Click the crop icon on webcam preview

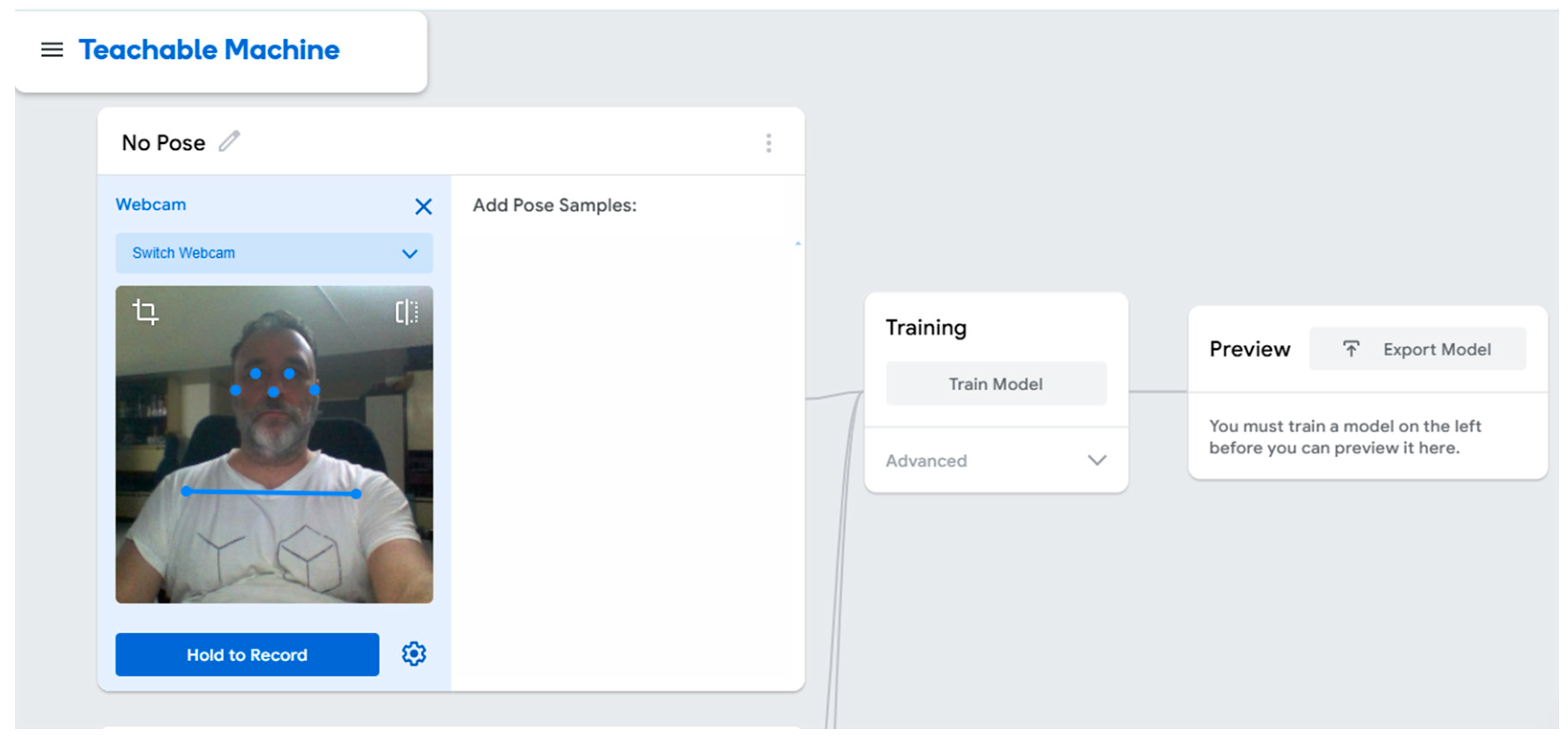click(x=146, y=311)
